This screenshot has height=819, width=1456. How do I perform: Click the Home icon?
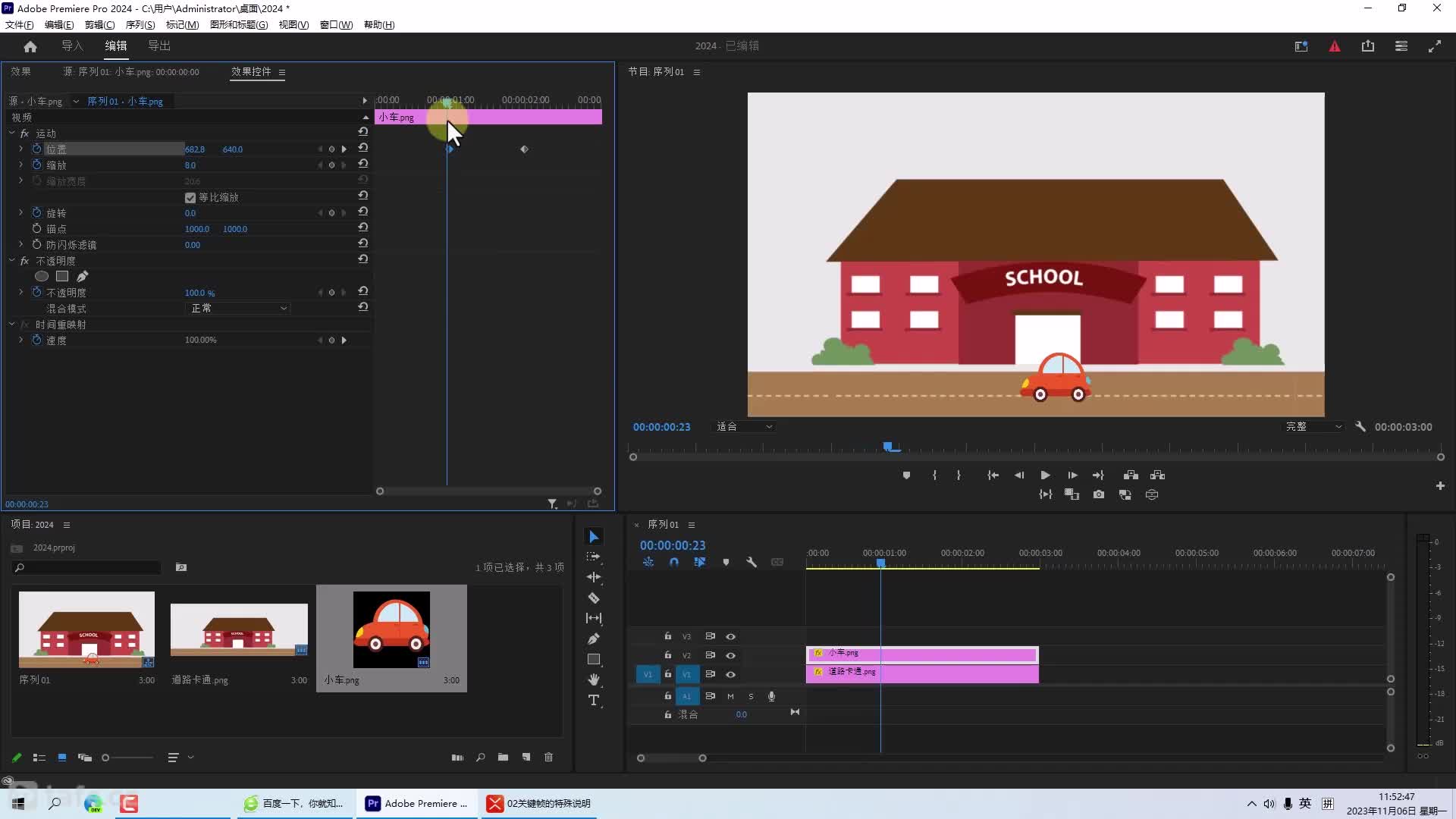[30, 46]
